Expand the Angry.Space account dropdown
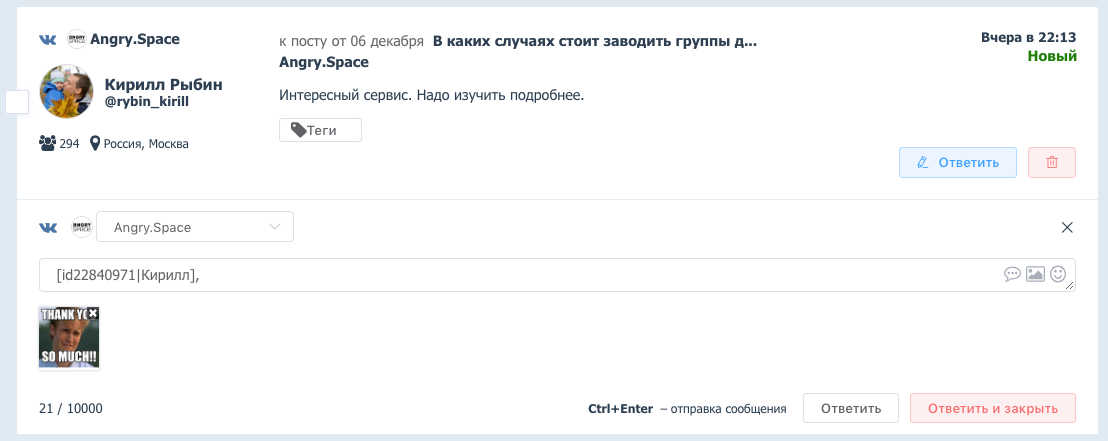 click(195, 228)
